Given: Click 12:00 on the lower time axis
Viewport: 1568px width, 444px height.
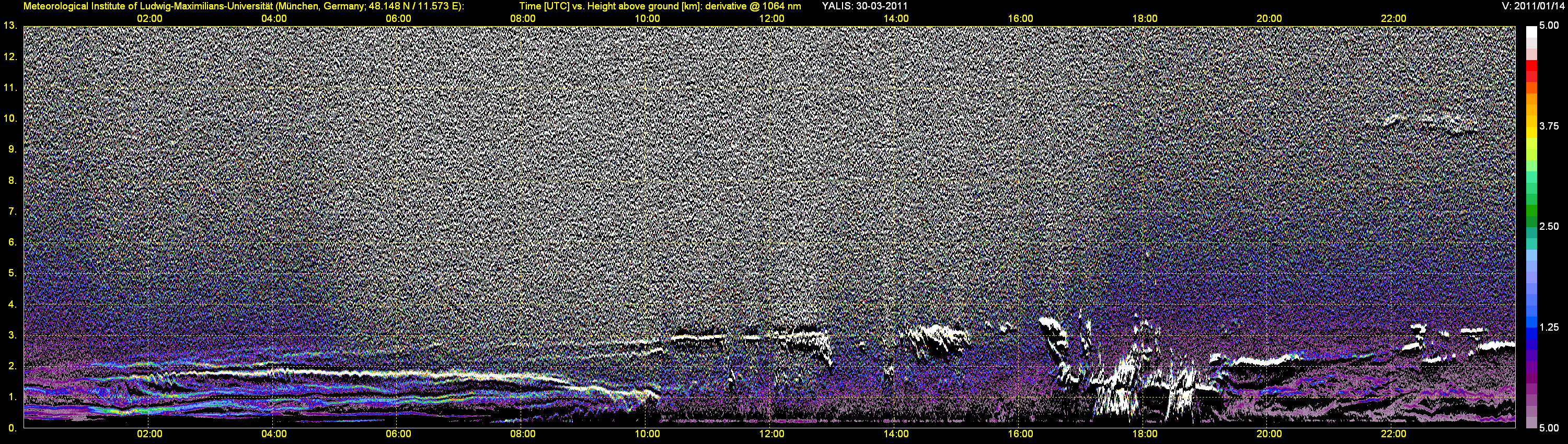Looking at the screenshot, I should 771,434.
